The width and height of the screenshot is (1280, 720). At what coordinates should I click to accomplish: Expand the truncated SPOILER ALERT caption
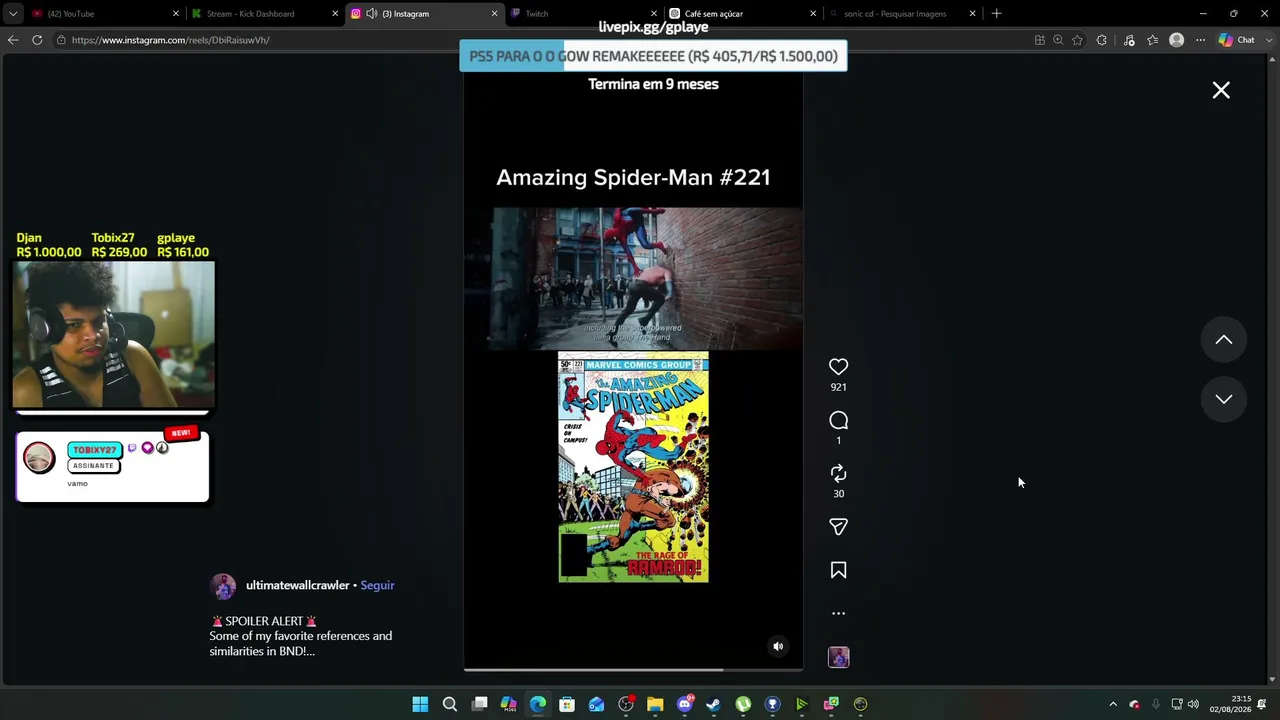click(300, 636)
